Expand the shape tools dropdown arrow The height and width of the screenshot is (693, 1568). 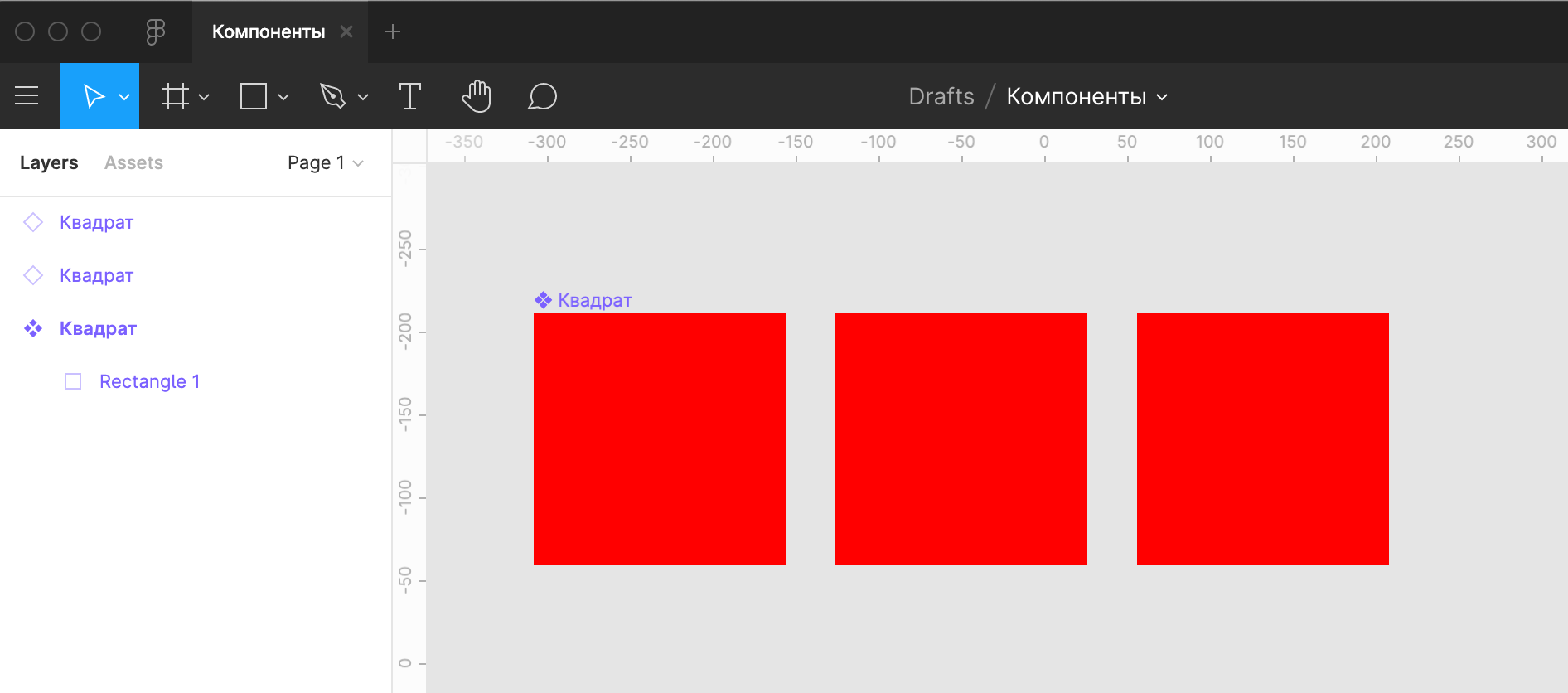tap(283, 97)
